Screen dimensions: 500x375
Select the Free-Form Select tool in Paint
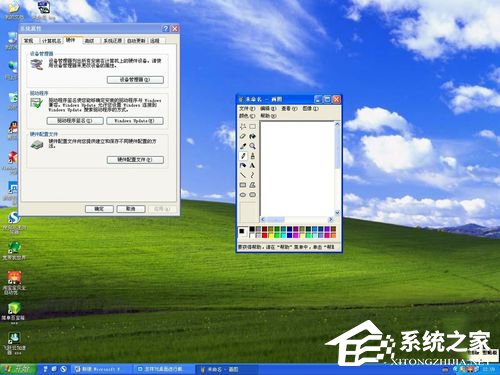243,126
